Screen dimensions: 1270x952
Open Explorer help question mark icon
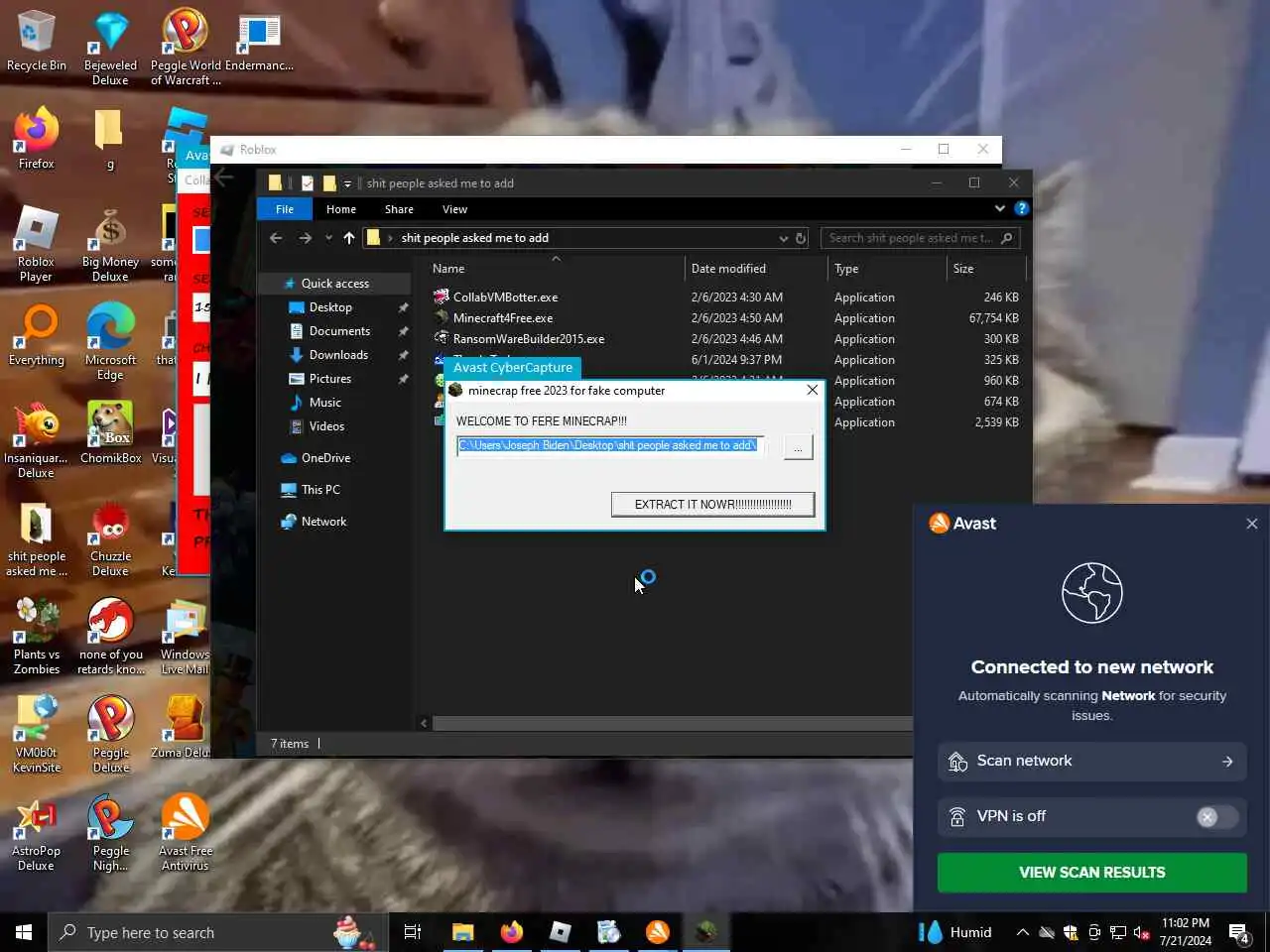coord(1021,208)
